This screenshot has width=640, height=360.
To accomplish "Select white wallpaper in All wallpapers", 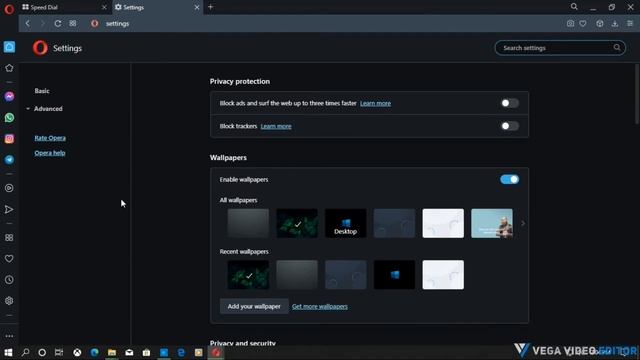I will click(443, 223).
